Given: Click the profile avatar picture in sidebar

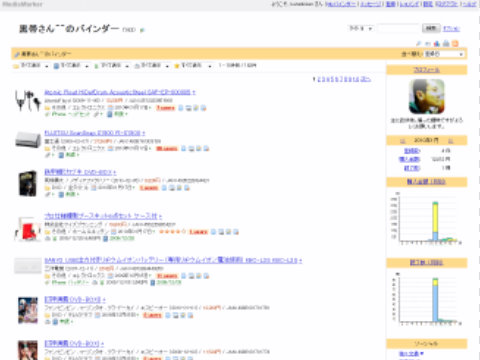Looking at the screenshot, I should click(x=427, y=97).
